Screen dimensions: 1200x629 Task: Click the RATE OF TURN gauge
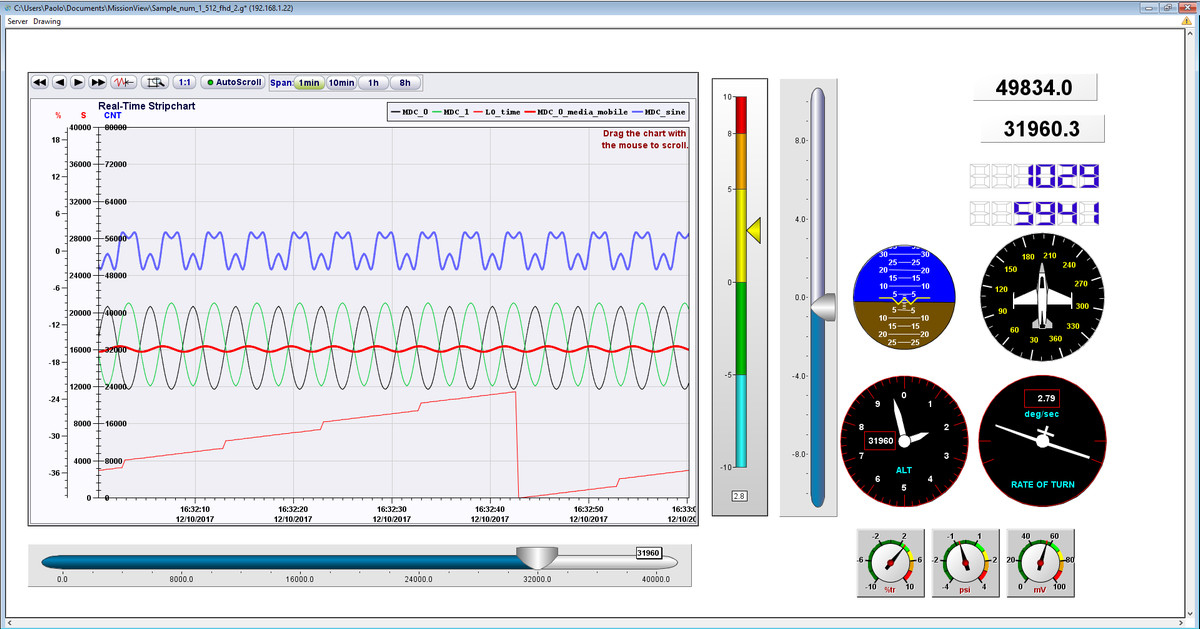[1042, 441]
